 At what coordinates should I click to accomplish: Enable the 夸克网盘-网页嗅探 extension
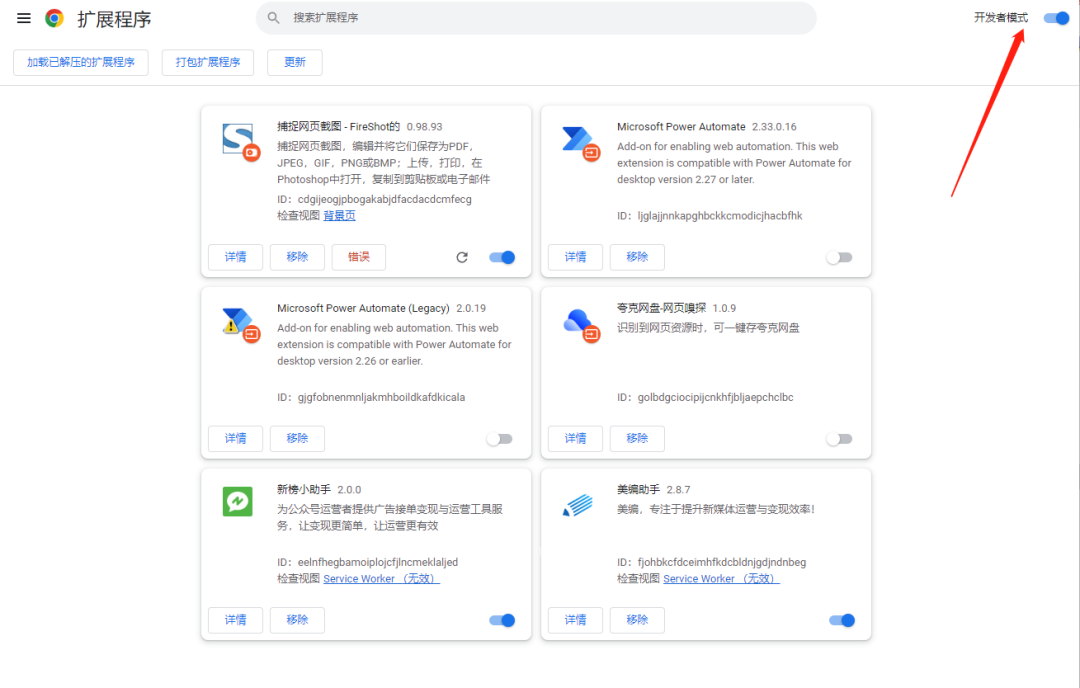[x=840, y=439]
